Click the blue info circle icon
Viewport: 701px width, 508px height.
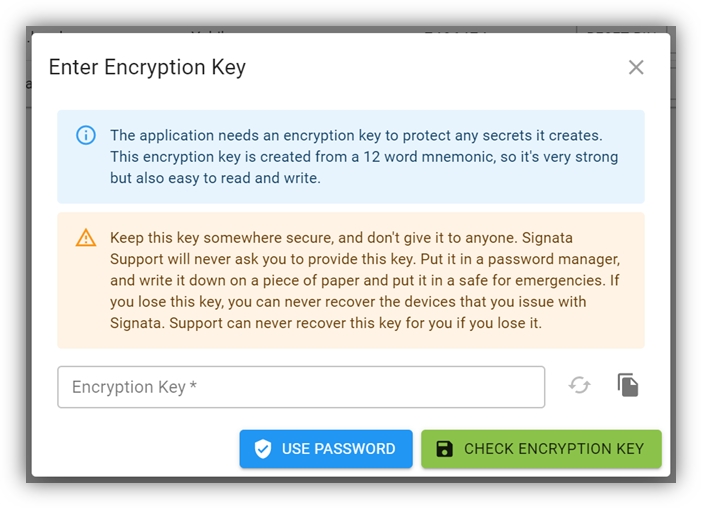86,135
